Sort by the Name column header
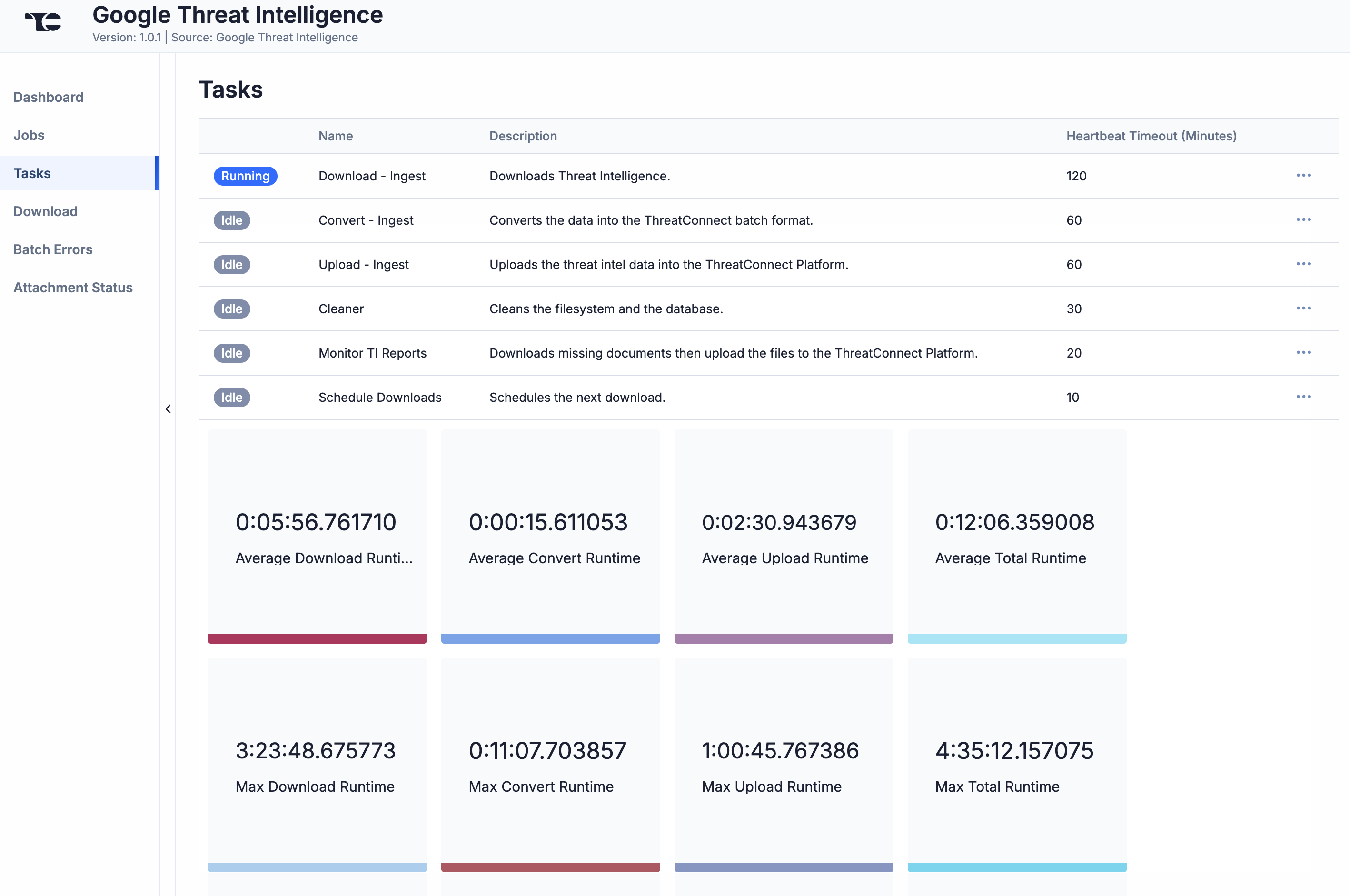The image size is (1350, 896). pos(335,136)
